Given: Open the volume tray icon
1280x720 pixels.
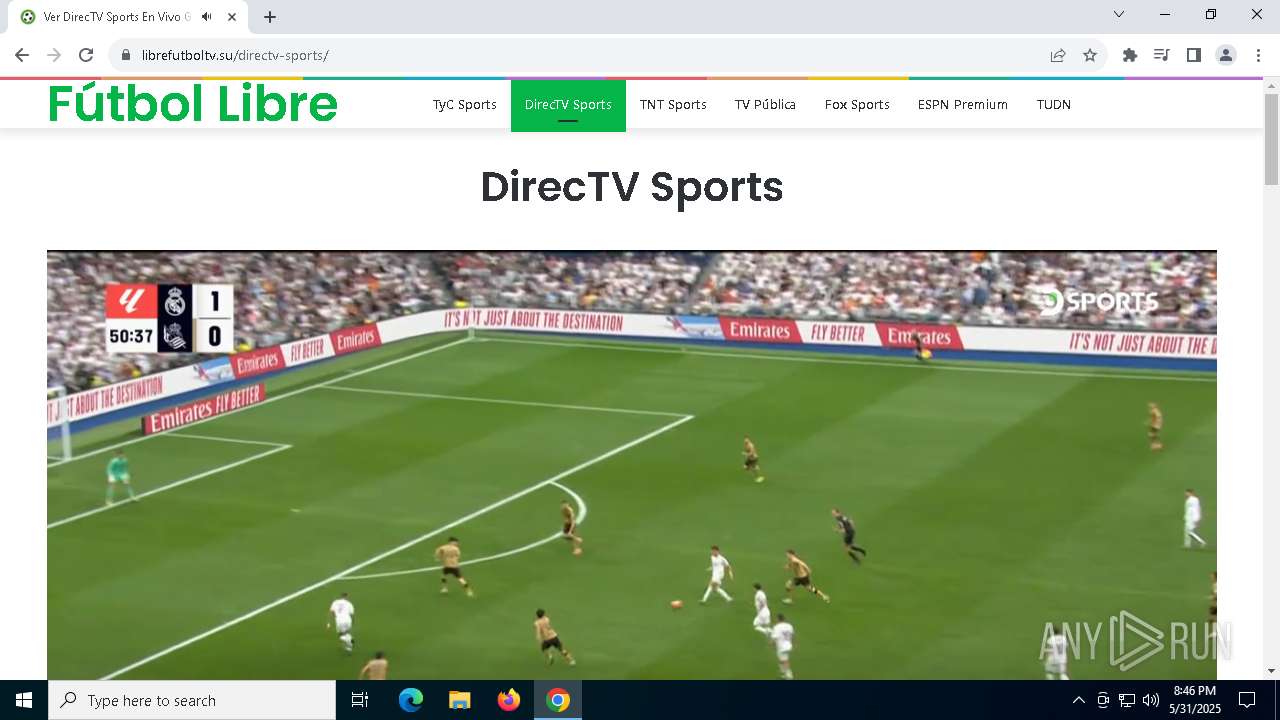Looking at the screenshot, I should (x=1151, y=700).
